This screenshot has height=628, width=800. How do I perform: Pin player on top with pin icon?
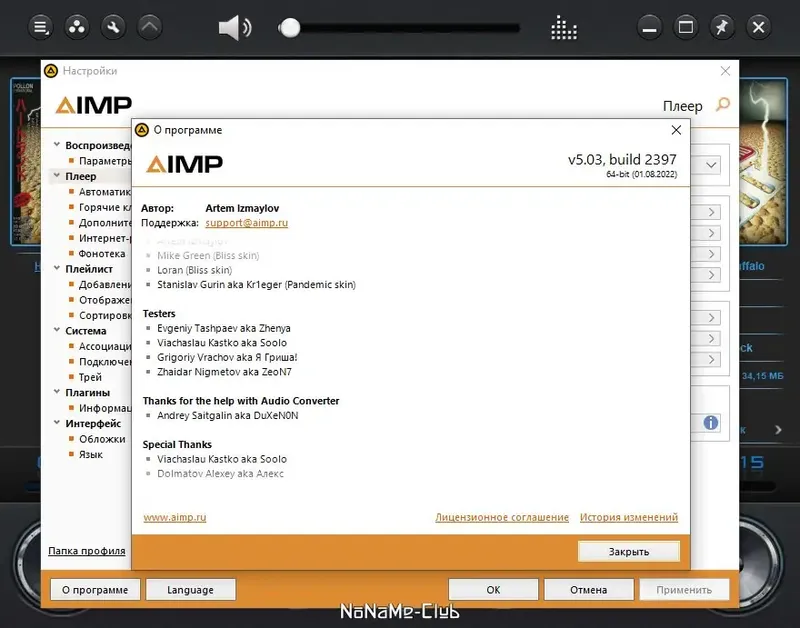point(721,27)
